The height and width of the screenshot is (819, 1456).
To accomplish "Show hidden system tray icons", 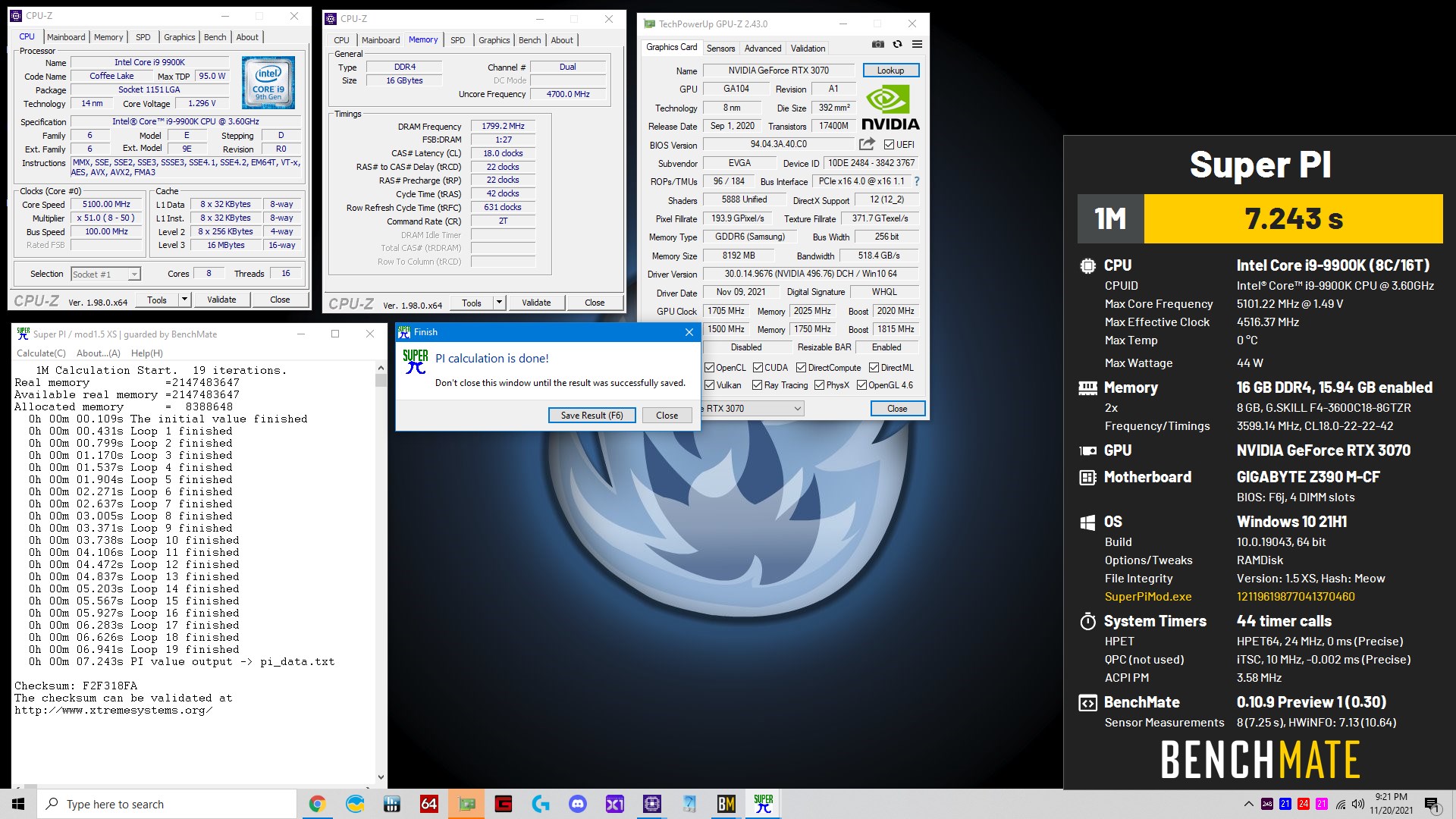I will 1248,804.
